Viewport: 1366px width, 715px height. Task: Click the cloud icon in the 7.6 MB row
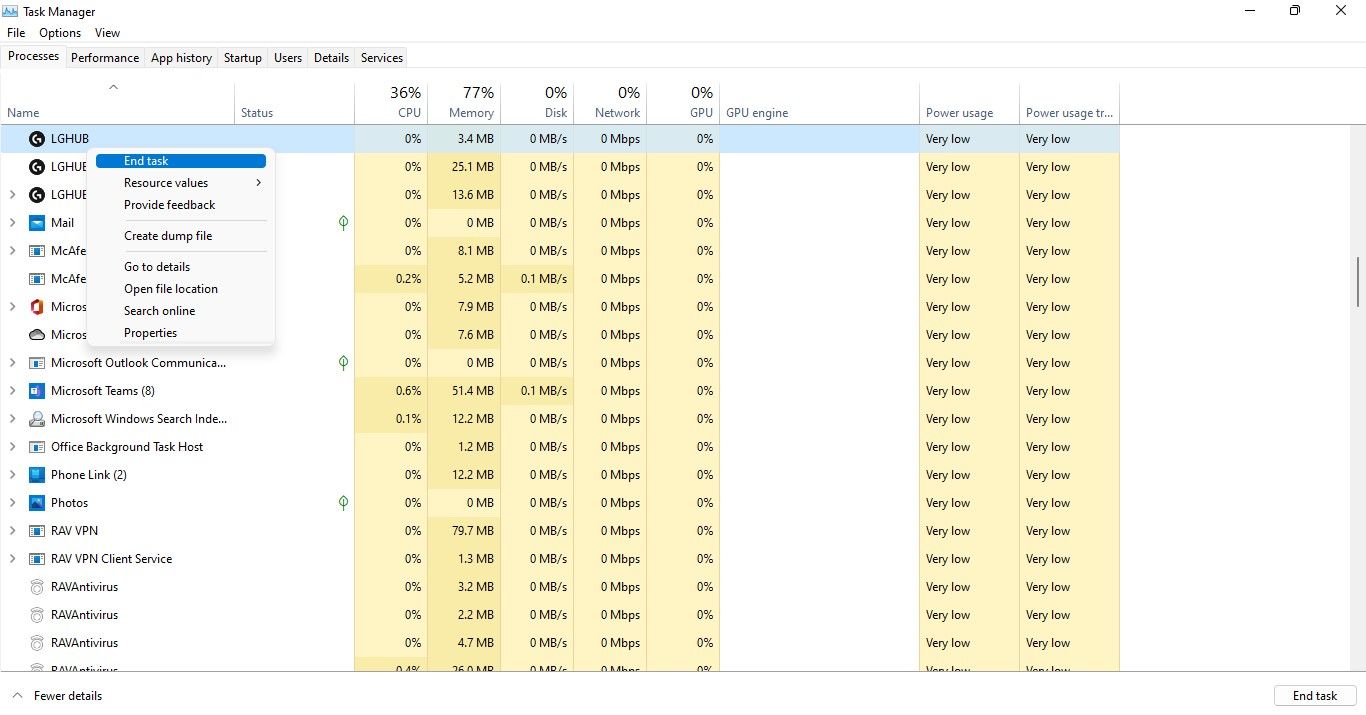37,335
